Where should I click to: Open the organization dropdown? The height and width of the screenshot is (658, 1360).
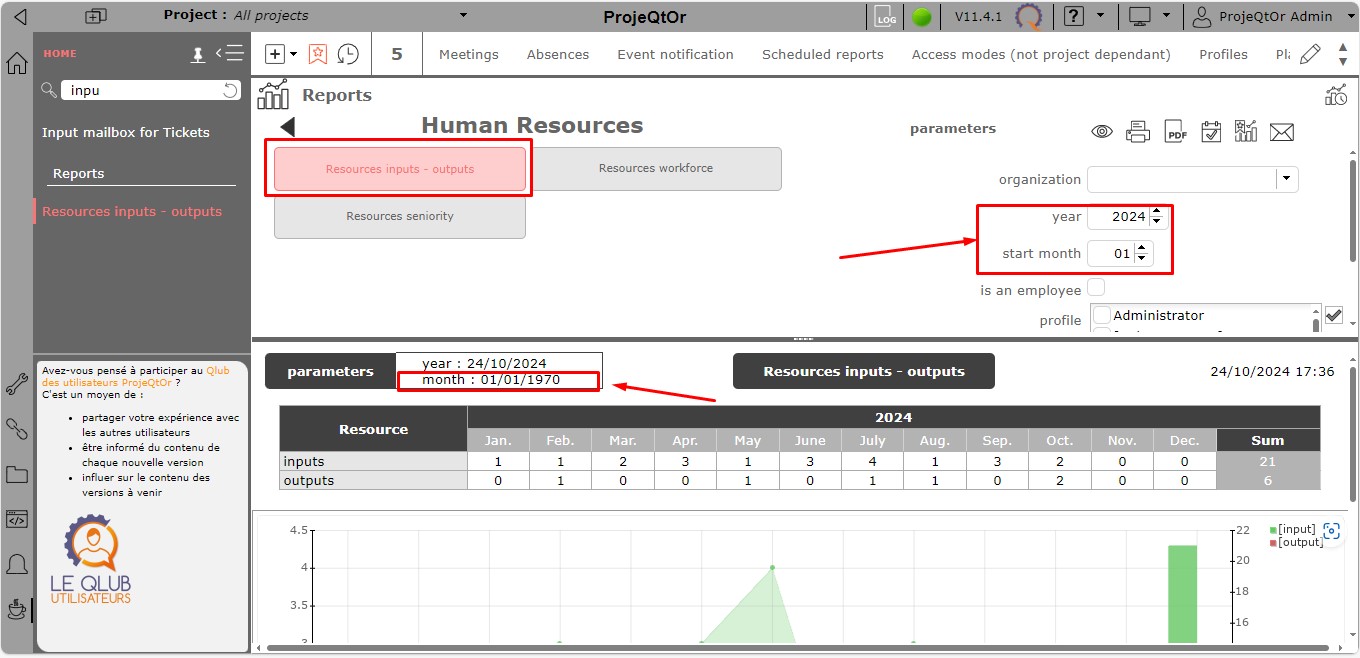coord(1287,179)
